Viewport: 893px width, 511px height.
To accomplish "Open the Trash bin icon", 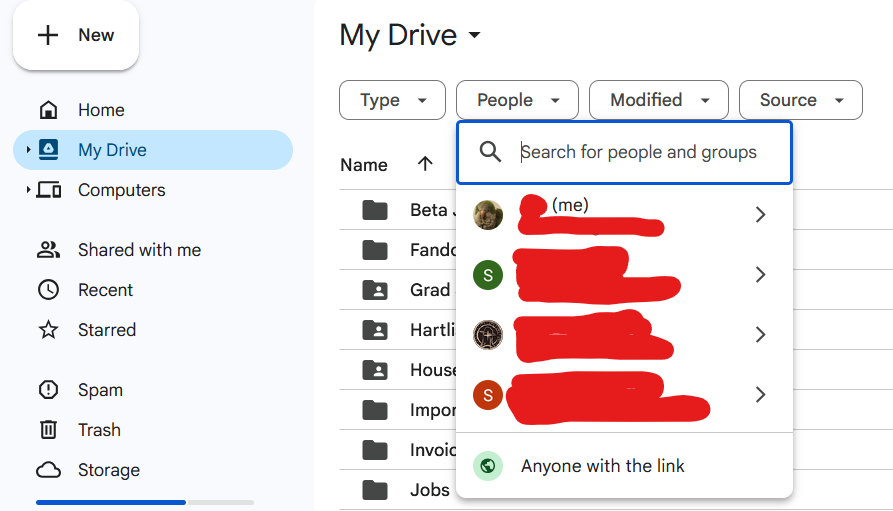I will [x=48, y=430].
